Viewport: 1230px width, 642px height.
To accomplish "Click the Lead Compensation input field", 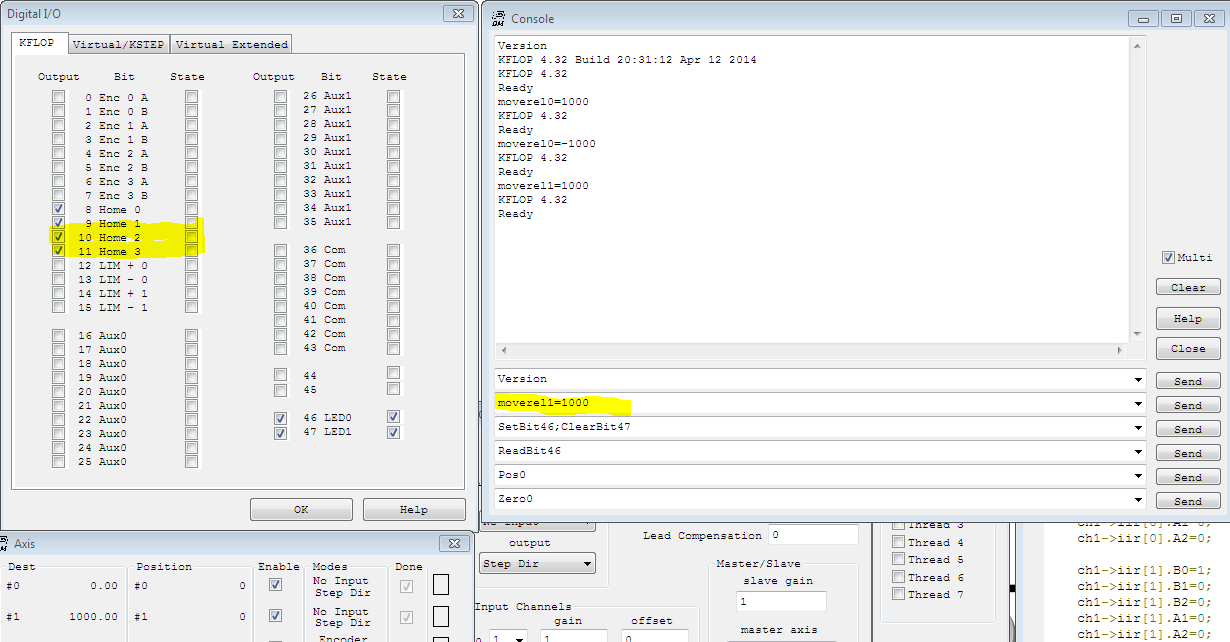I will click(x=813, y=536).
